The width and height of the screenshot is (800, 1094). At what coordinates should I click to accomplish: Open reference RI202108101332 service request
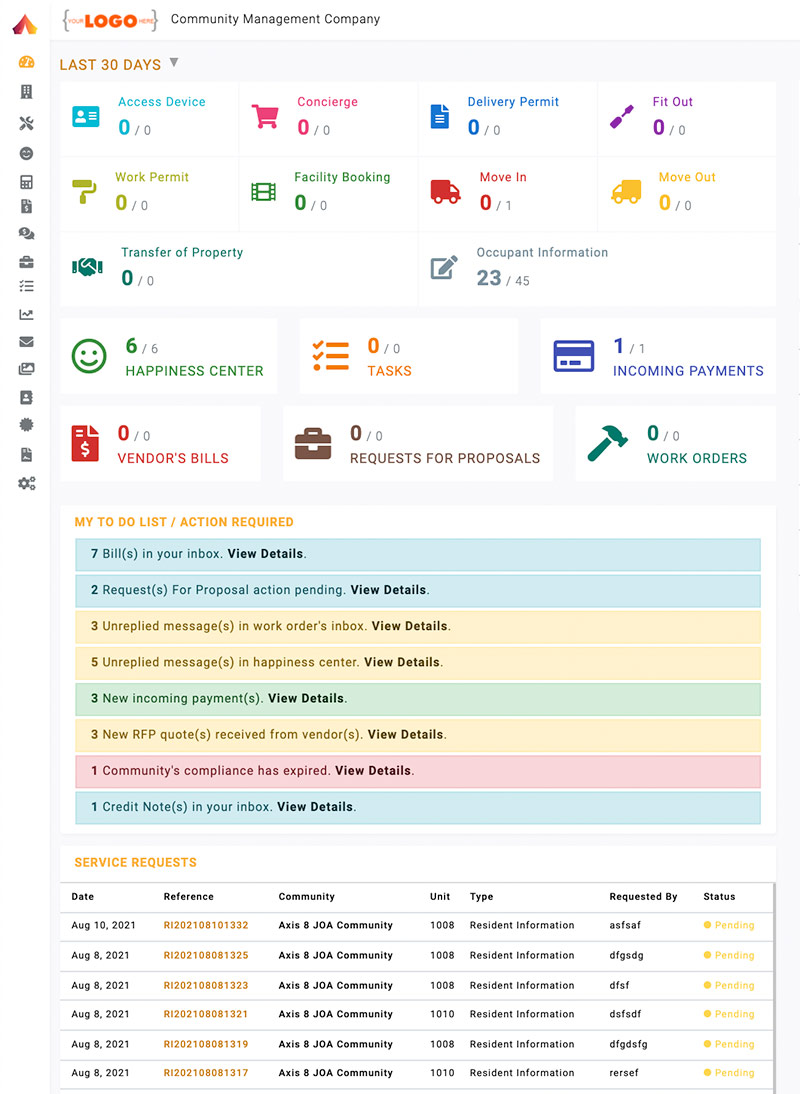click(x=206, y=925)
